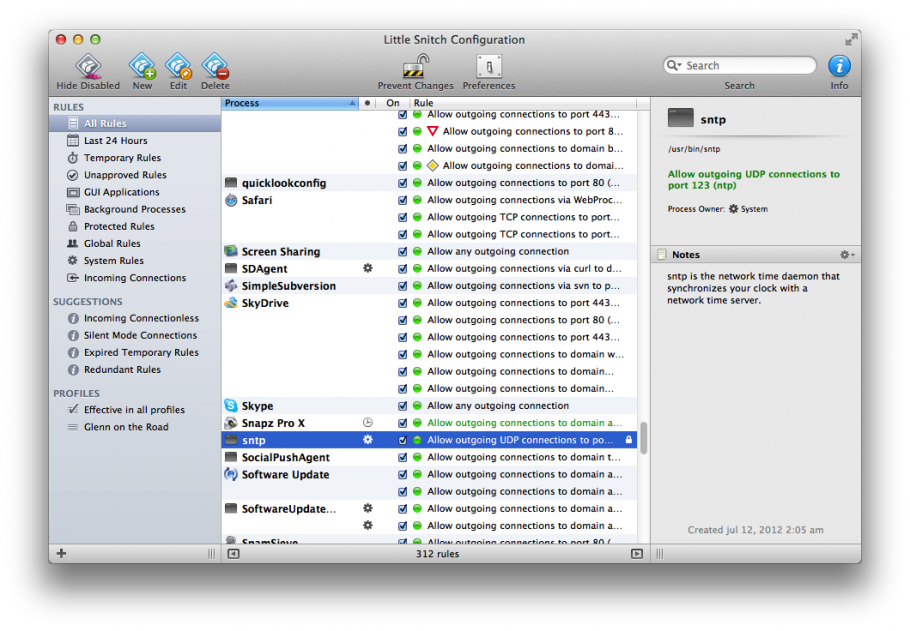Click the SimpleSubversion icon
Image resolution: width=910 pixels, height=631 pixels.
(x=231, y=286)
